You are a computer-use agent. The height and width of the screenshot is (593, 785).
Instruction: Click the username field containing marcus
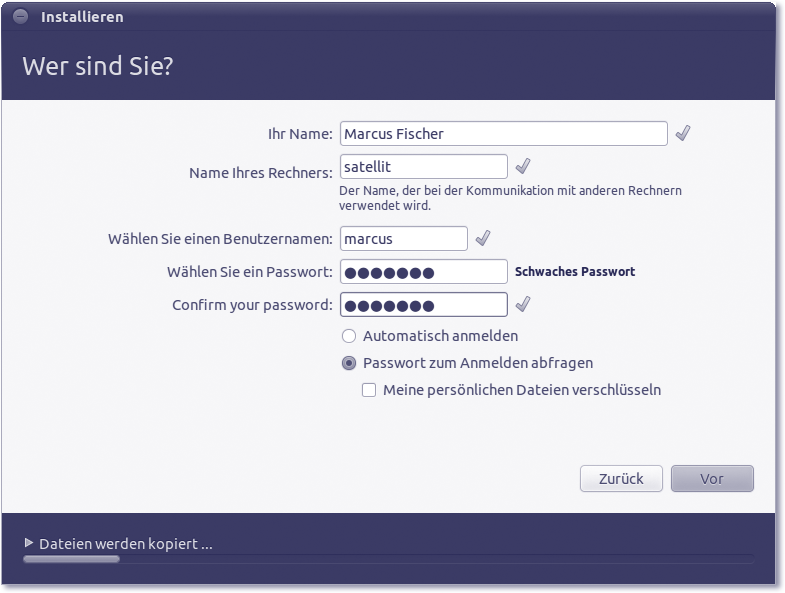click(403, 238)
